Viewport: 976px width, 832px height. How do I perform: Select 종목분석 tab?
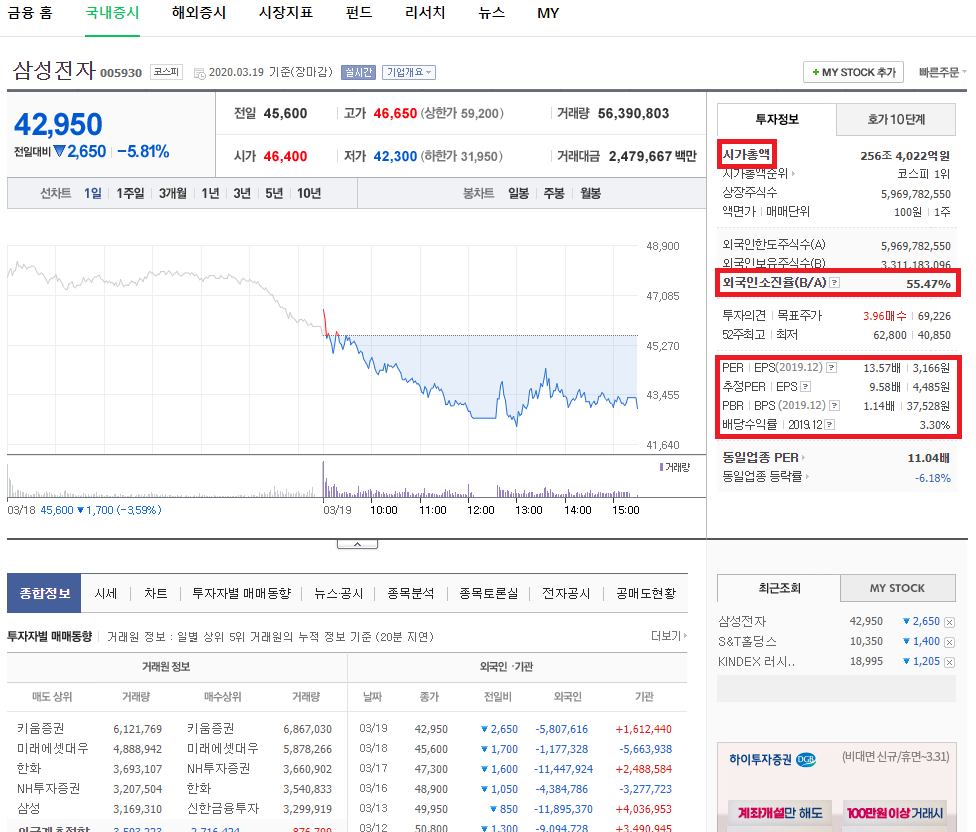click(x=410, y=594)
